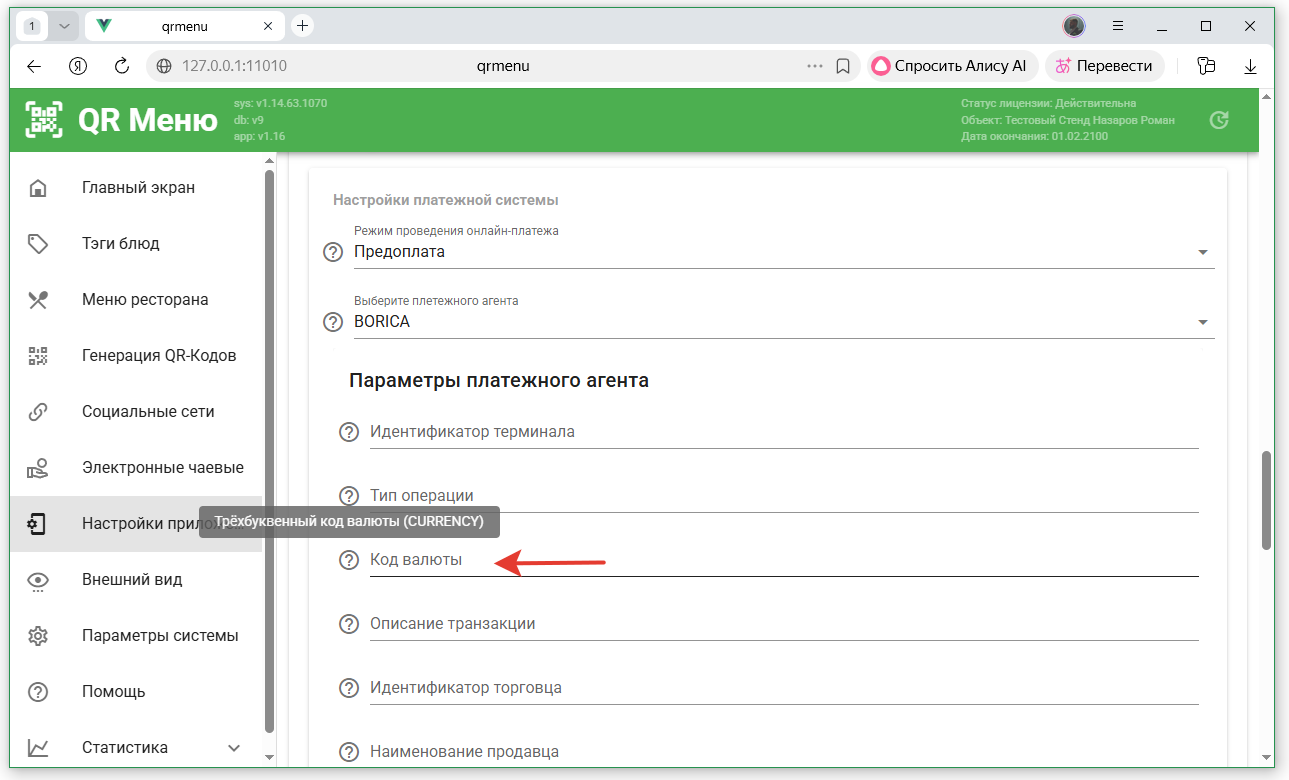Click the bookmark icon in address bar
The image size is (1289, 780).
coord(842,66)
